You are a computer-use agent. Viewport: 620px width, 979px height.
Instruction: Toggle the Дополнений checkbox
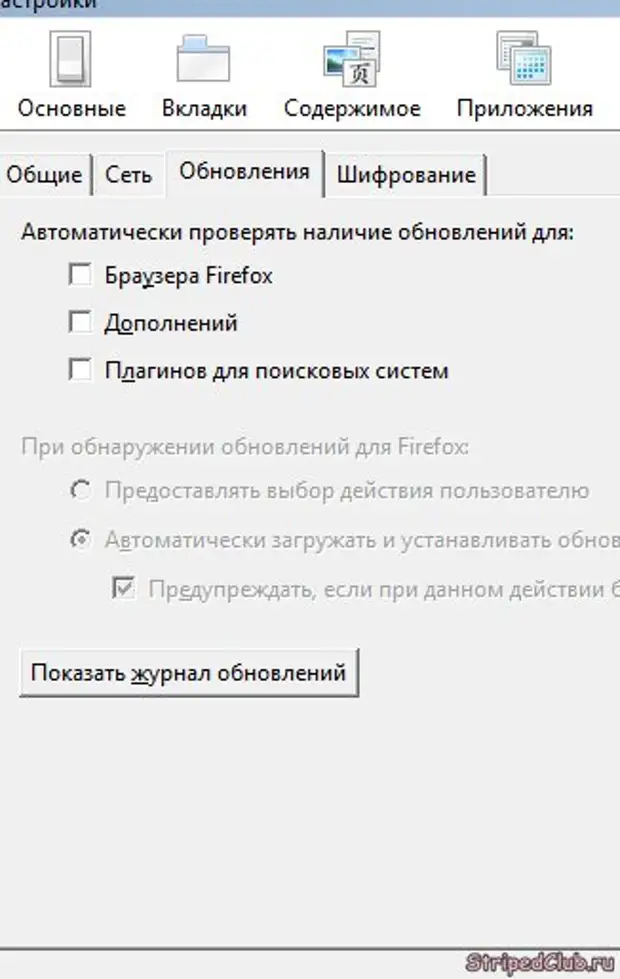[80, 322]
